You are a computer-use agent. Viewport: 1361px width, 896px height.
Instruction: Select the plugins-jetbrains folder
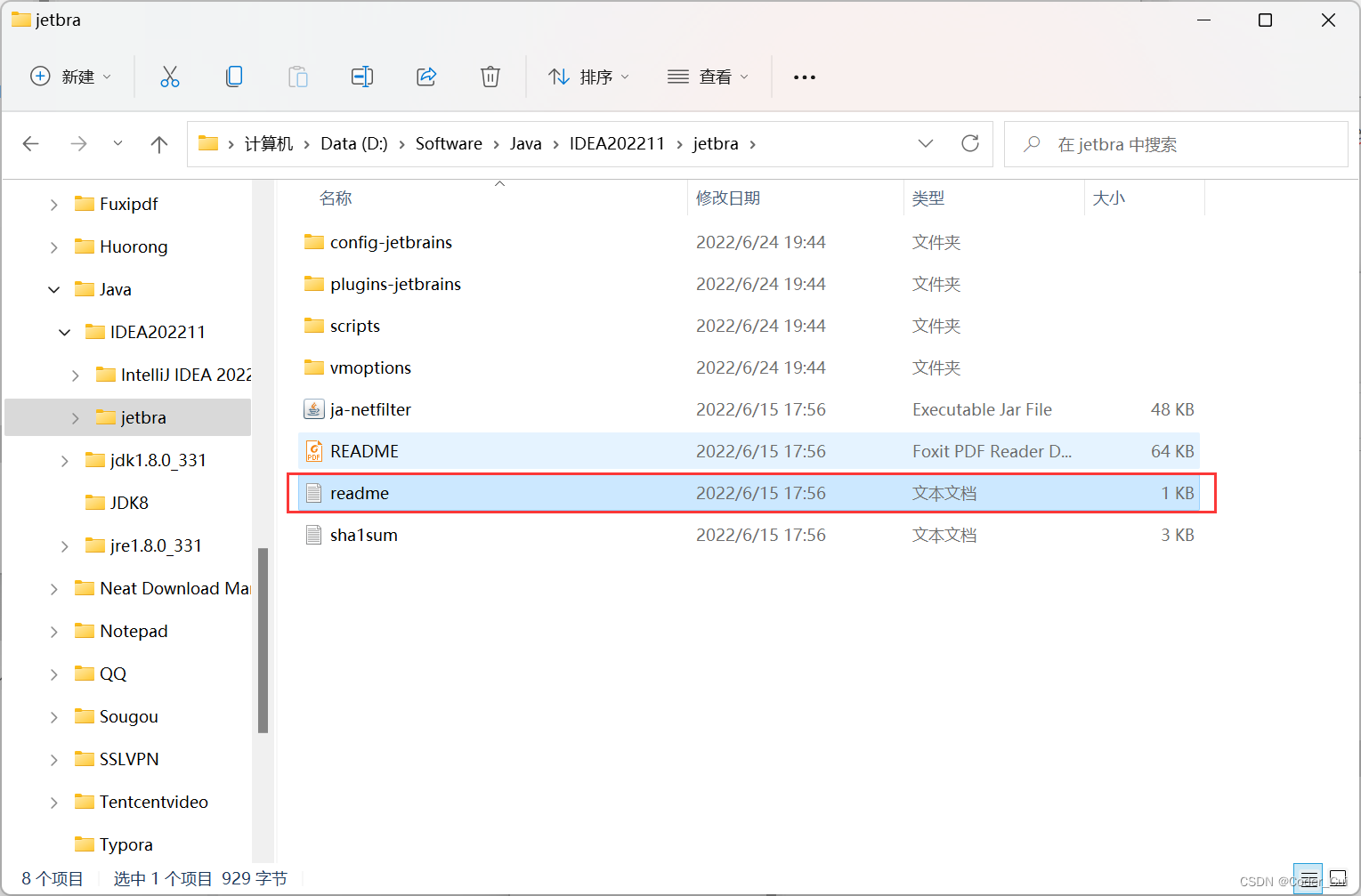(749, 284)
